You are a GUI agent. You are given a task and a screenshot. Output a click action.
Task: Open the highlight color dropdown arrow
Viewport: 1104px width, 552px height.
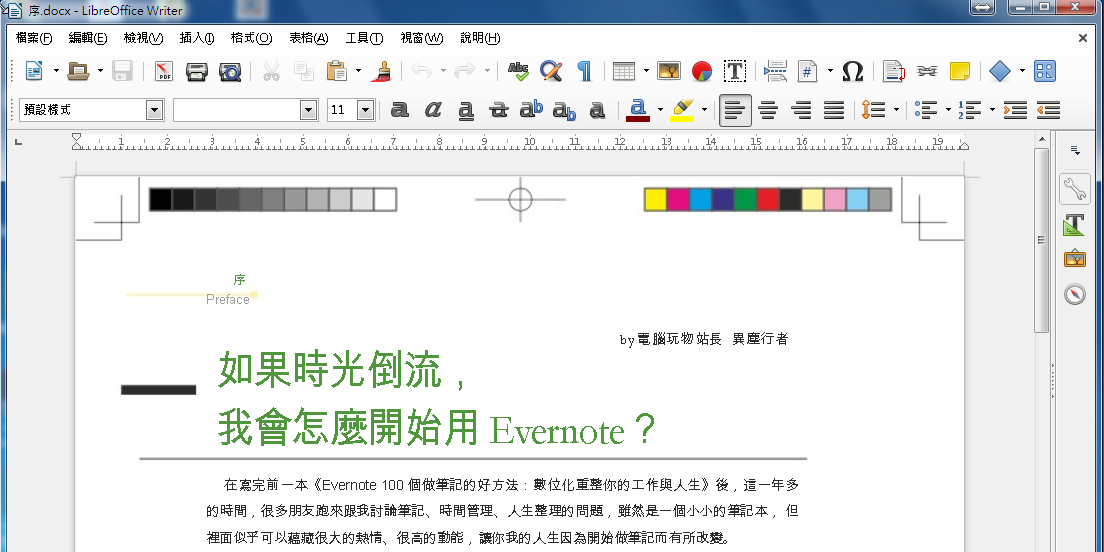704,110
